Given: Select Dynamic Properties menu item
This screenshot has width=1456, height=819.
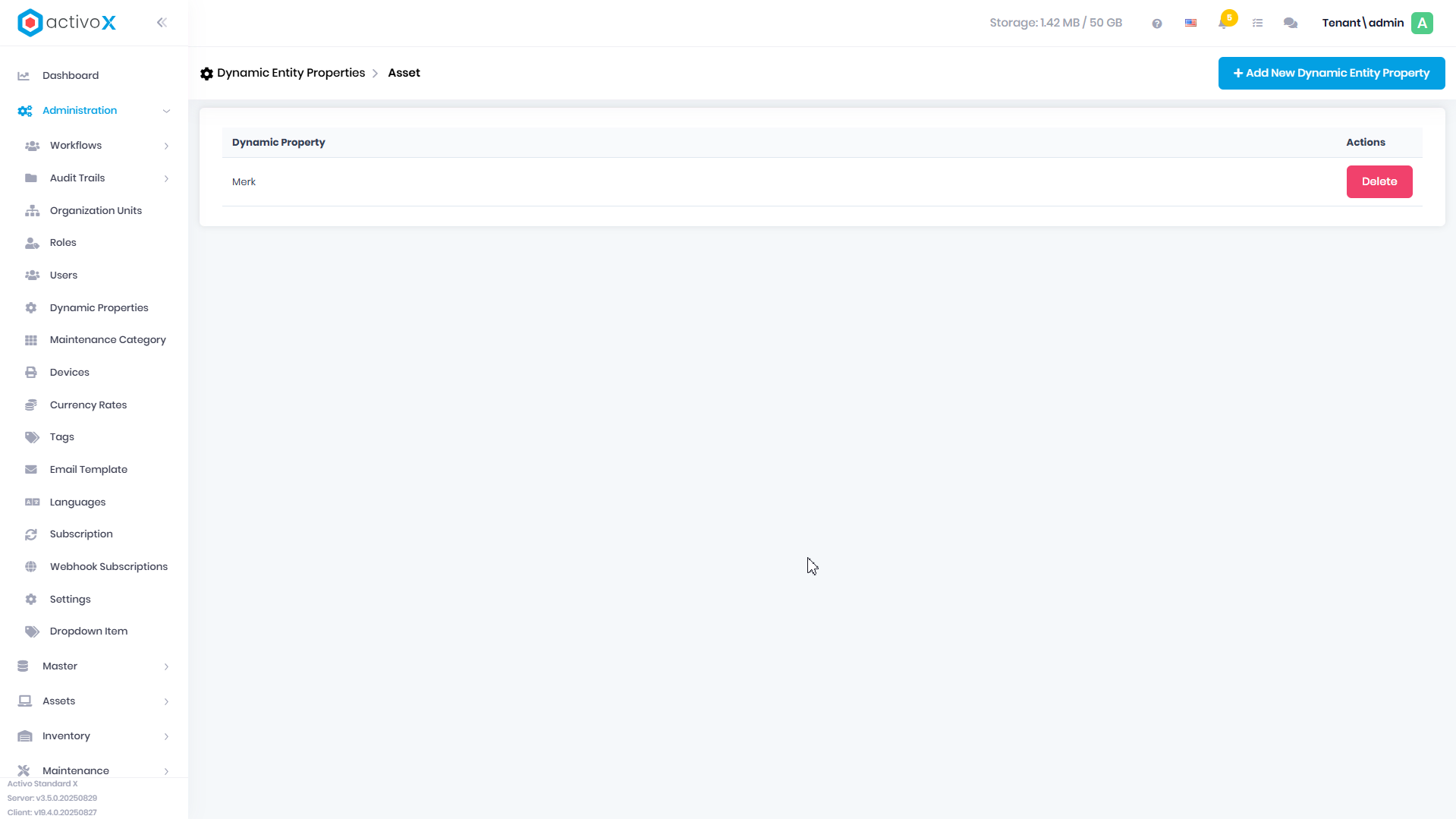Looking at the screenshot, I should (99, 308).
